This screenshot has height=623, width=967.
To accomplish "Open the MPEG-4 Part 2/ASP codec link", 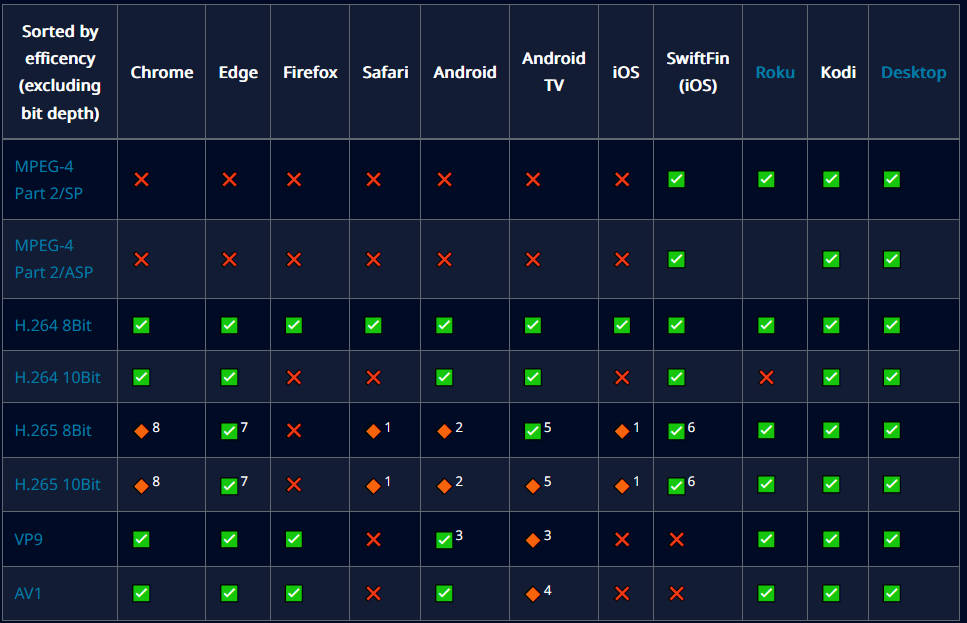I will (54, 258).
